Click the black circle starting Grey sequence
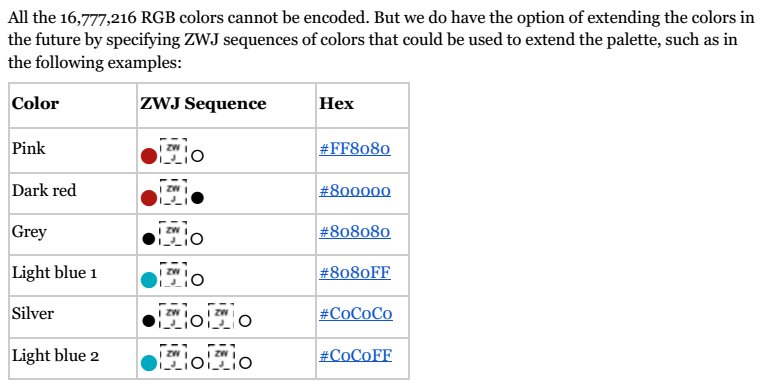This screenshot has height=386, width=762. [x=149, y=239]
